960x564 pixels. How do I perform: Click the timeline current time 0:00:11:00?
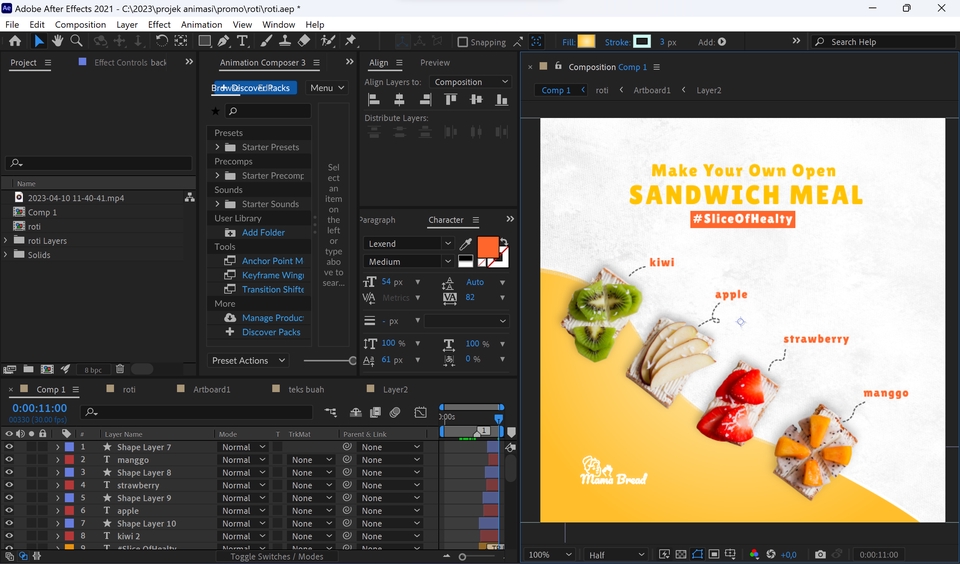(x=40, y=408)
